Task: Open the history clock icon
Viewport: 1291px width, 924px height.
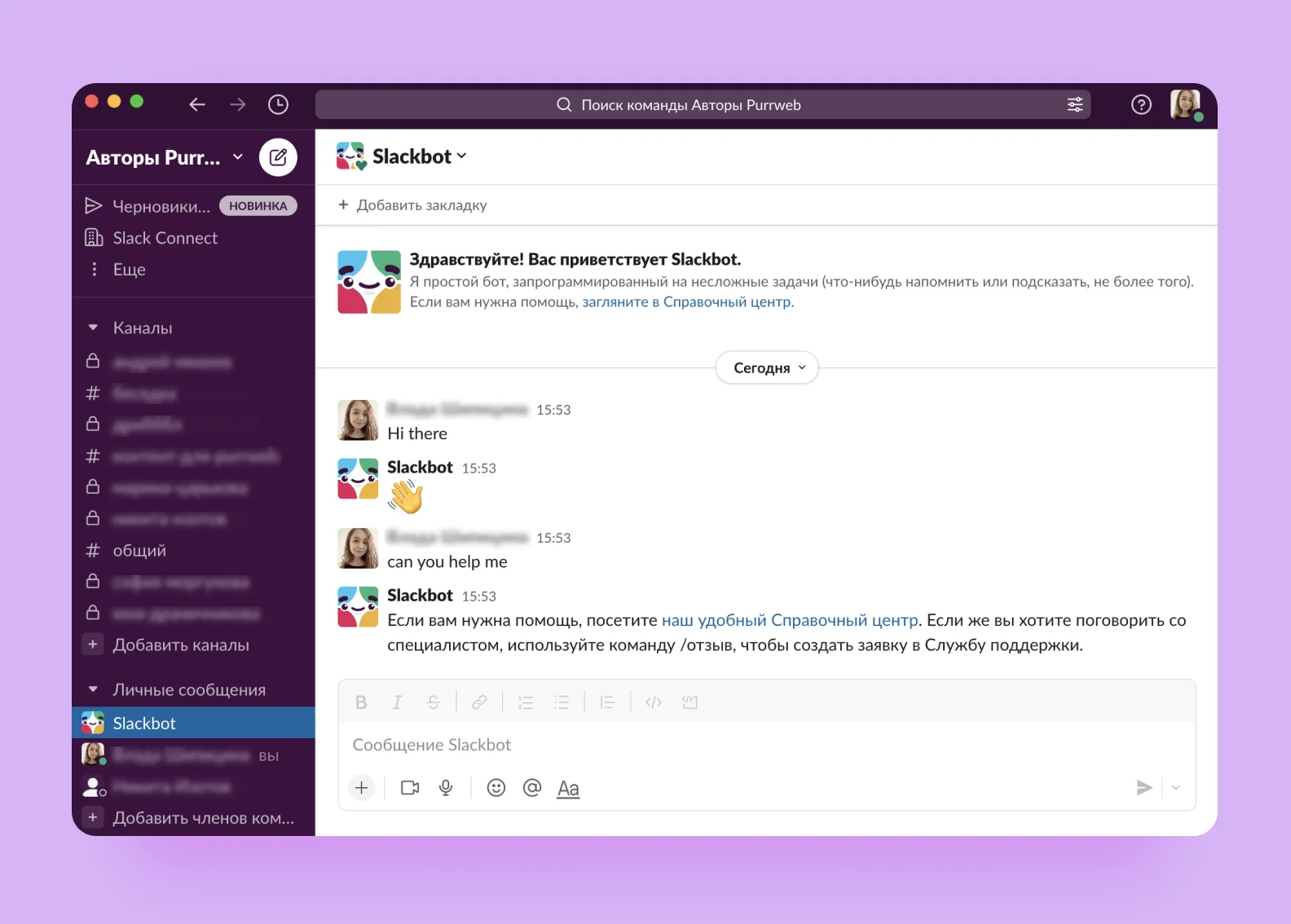Action: (278, 104)
